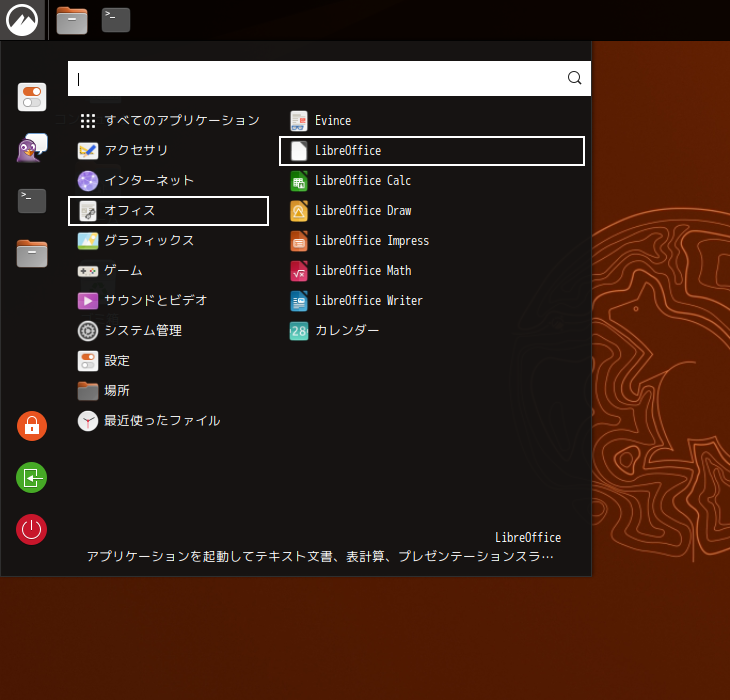Open Pidgin chat icon in sidebar
The image size is (730, 700).
click(x=32, y=148)
